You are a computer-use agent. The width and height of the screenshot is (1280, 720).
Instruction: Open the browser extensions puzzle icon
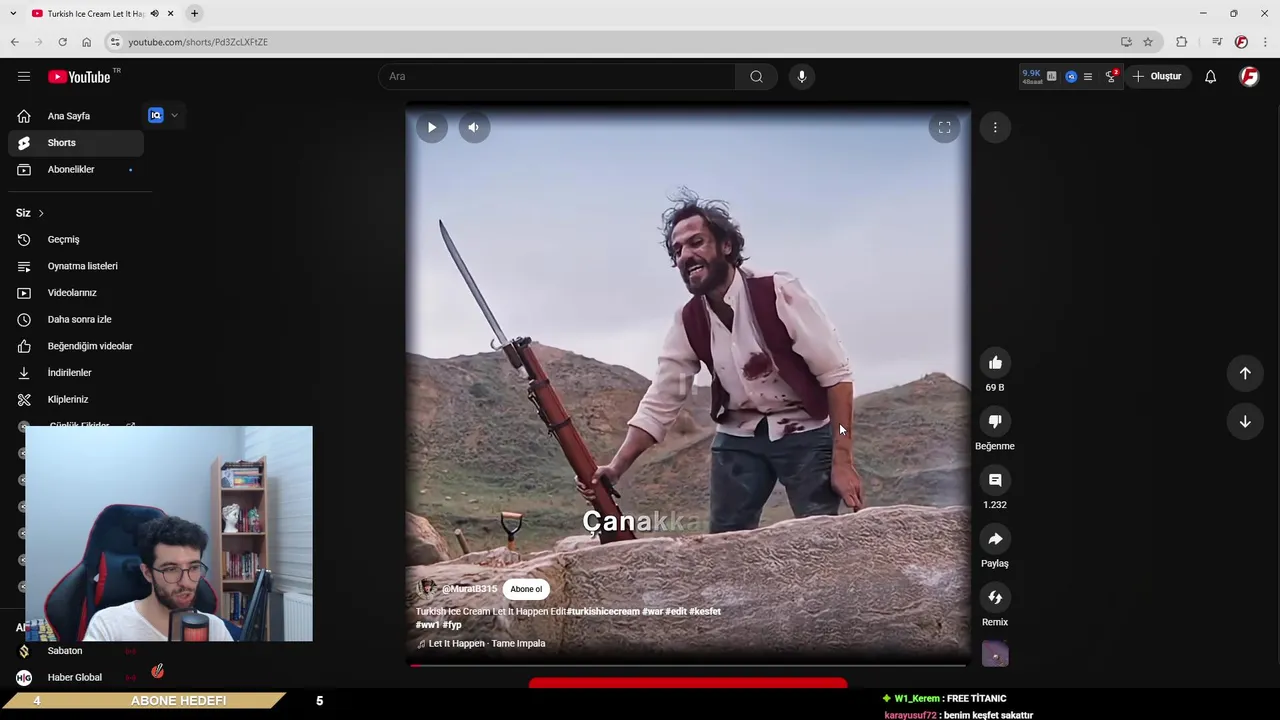pyautogui.click(x=1182, y=42)
